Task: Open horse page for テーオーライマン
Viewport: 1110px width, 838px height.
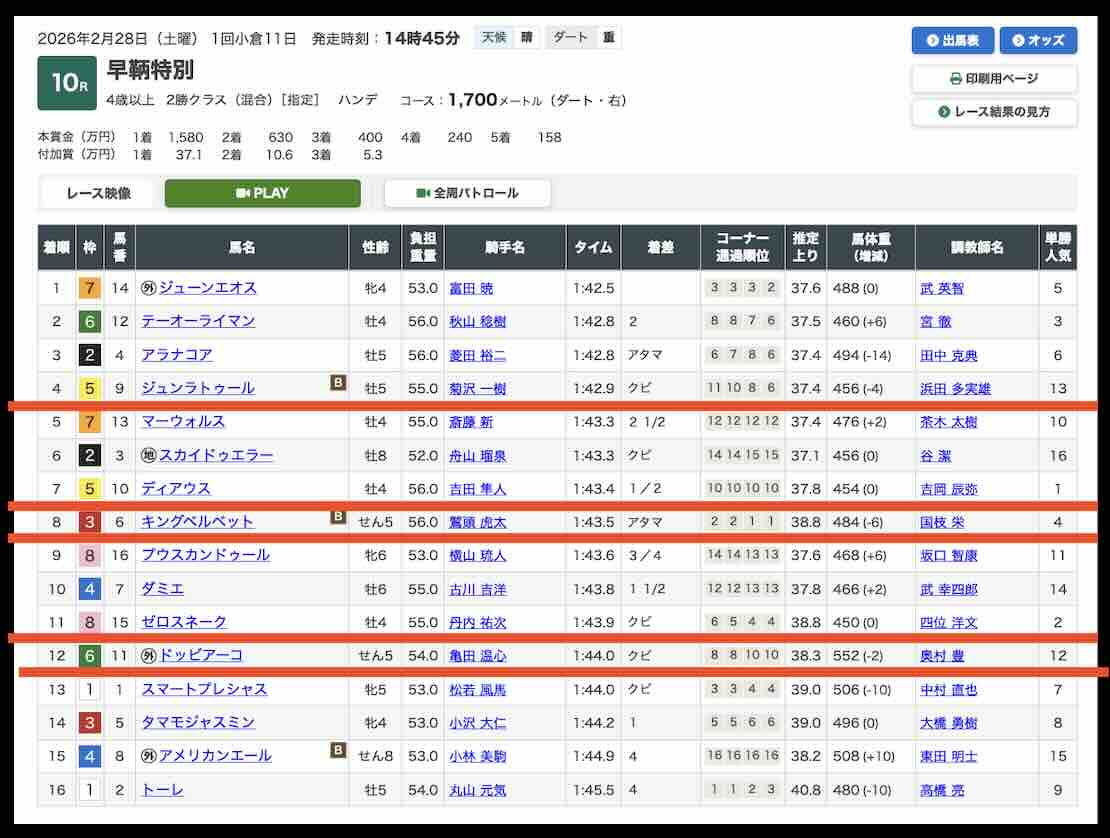Action: point(198,321)
